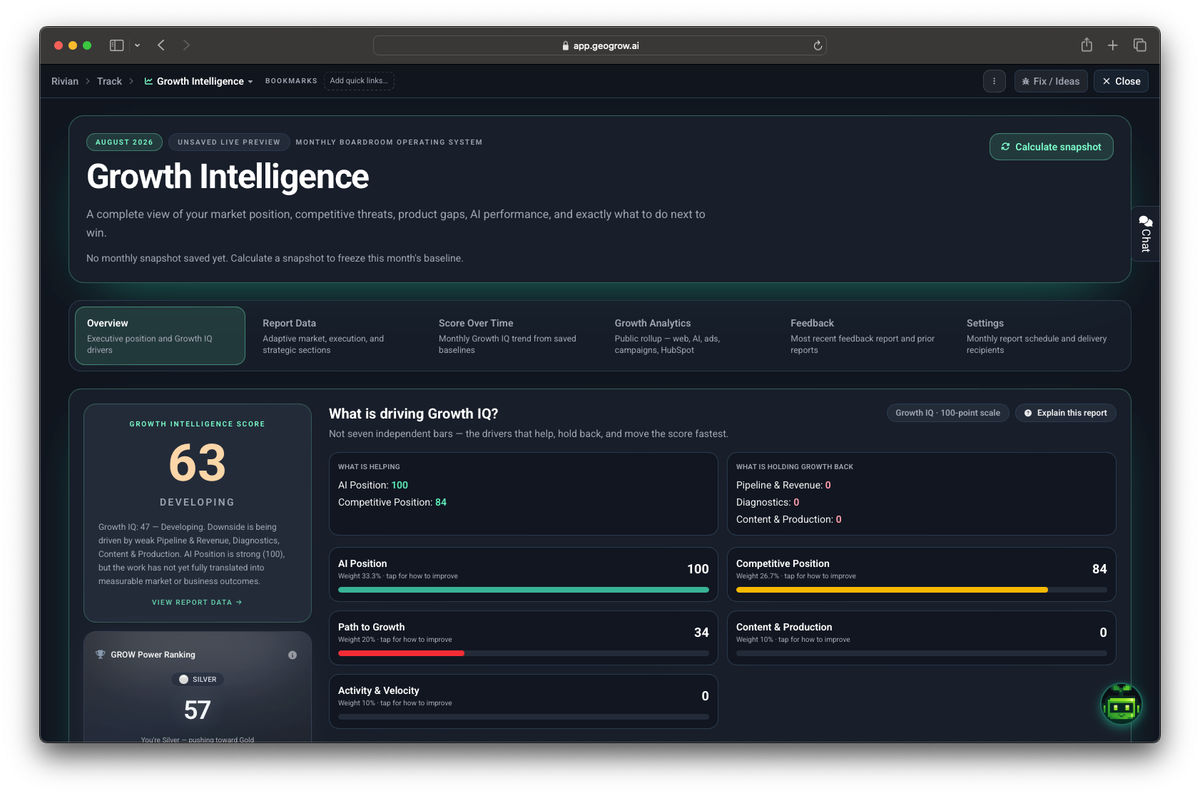Click the Add quick links field
Screen dimensions: 1200x795
pyautogui.click(x=359, y=81)
